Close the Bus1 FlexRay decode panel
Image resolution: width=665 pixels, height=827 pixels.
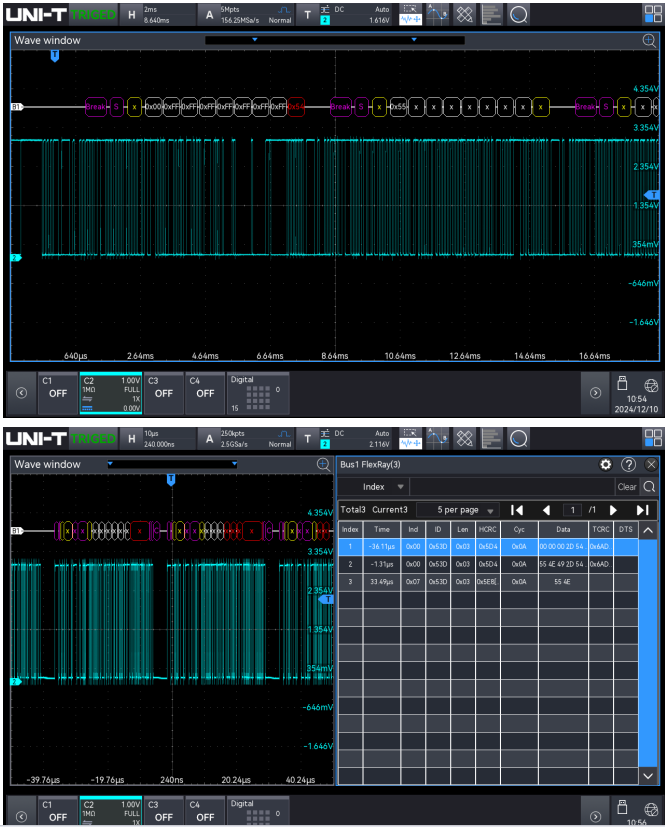click(652, 465)
